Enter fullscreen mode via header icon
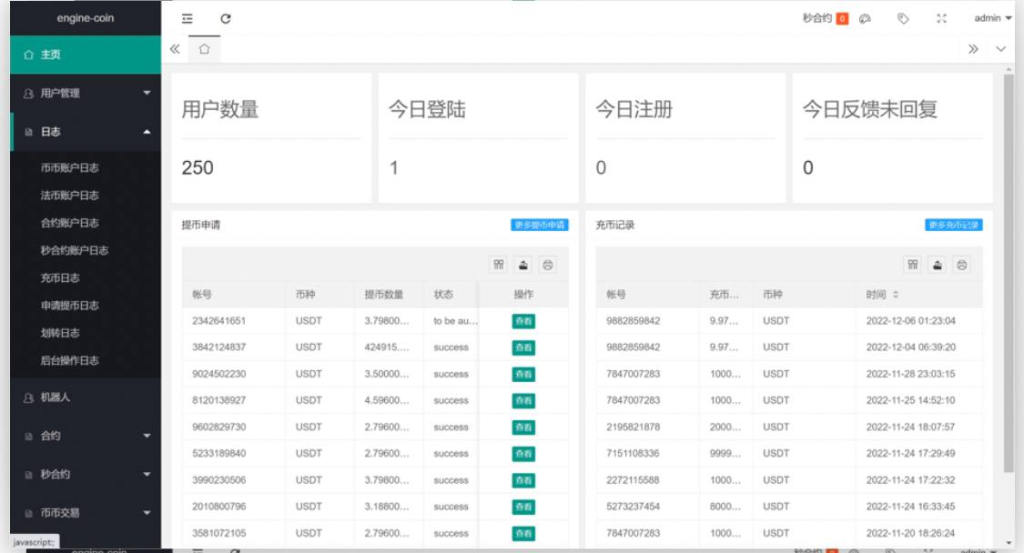1024x553 pixels. 941,19
